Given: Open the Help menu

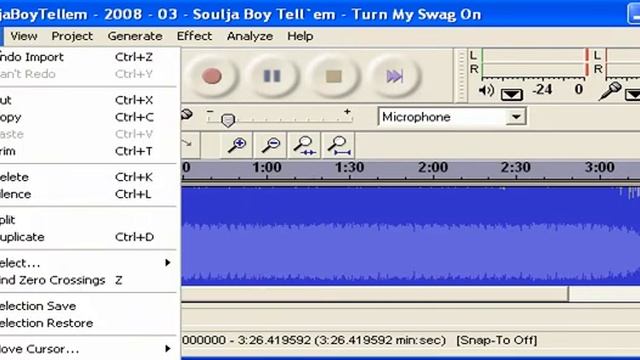Looking at the screenshot, I should [x=300, y=36].
